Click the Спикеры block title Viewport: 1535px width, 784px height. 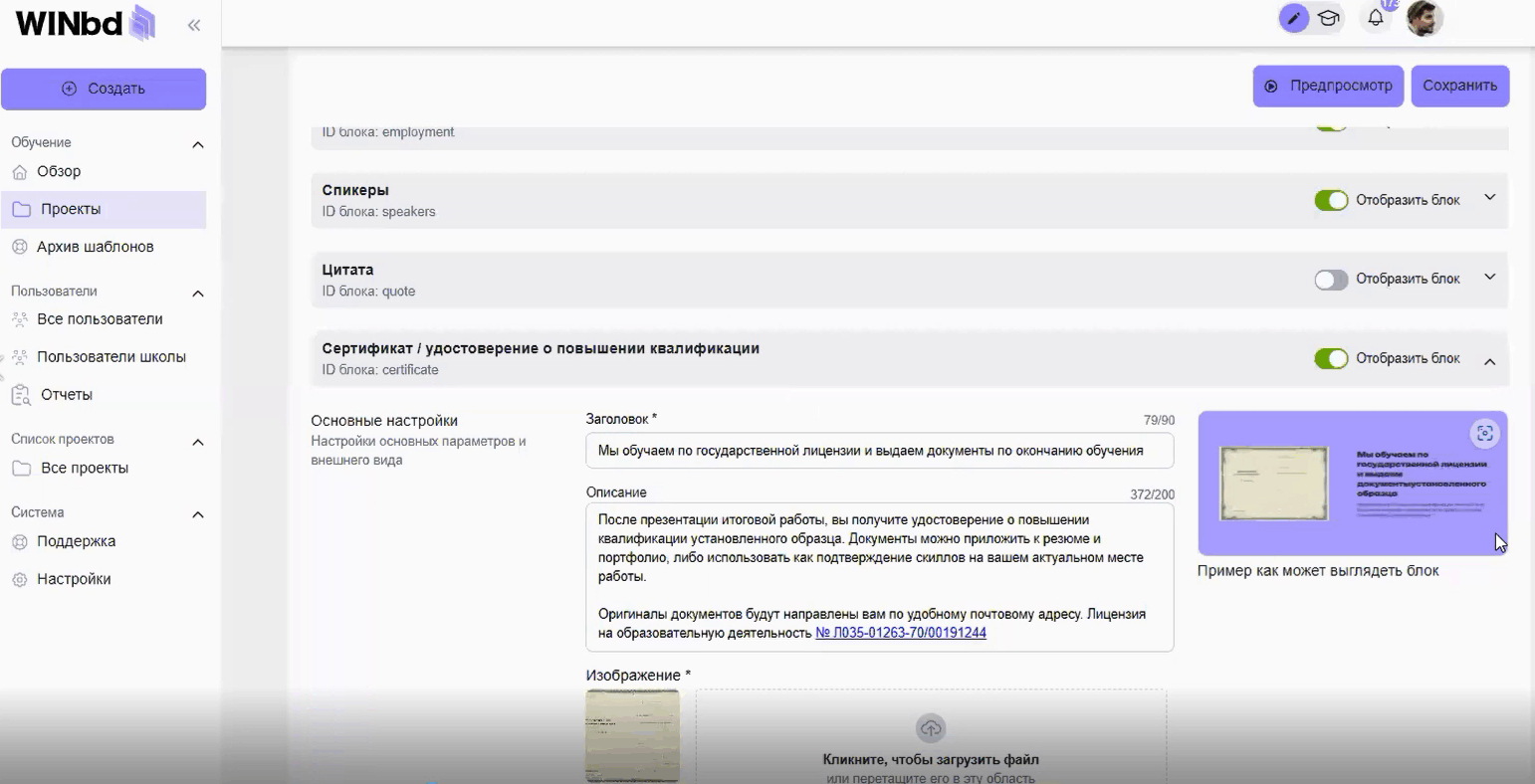[x=355, y=190]
